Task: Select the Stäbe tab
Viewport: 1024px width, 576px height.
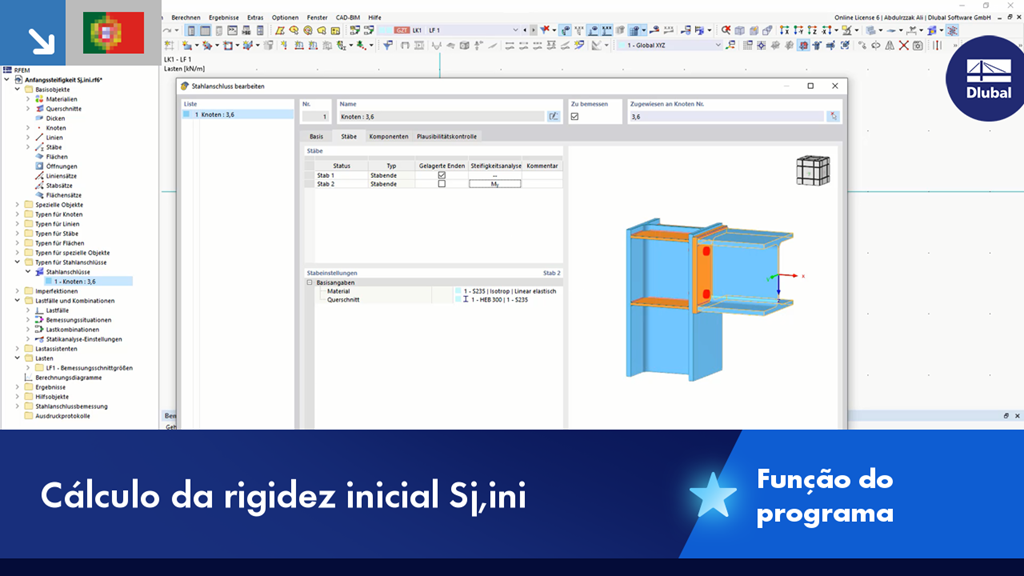Action: pyautogui.click(x=349, y=136)
